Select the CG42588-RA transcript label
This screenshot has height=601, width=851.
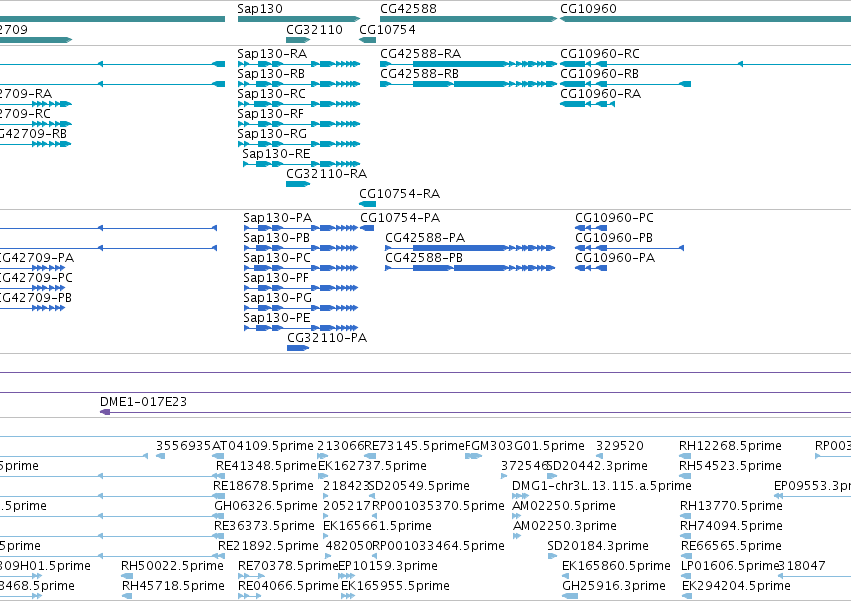(421, 54)
